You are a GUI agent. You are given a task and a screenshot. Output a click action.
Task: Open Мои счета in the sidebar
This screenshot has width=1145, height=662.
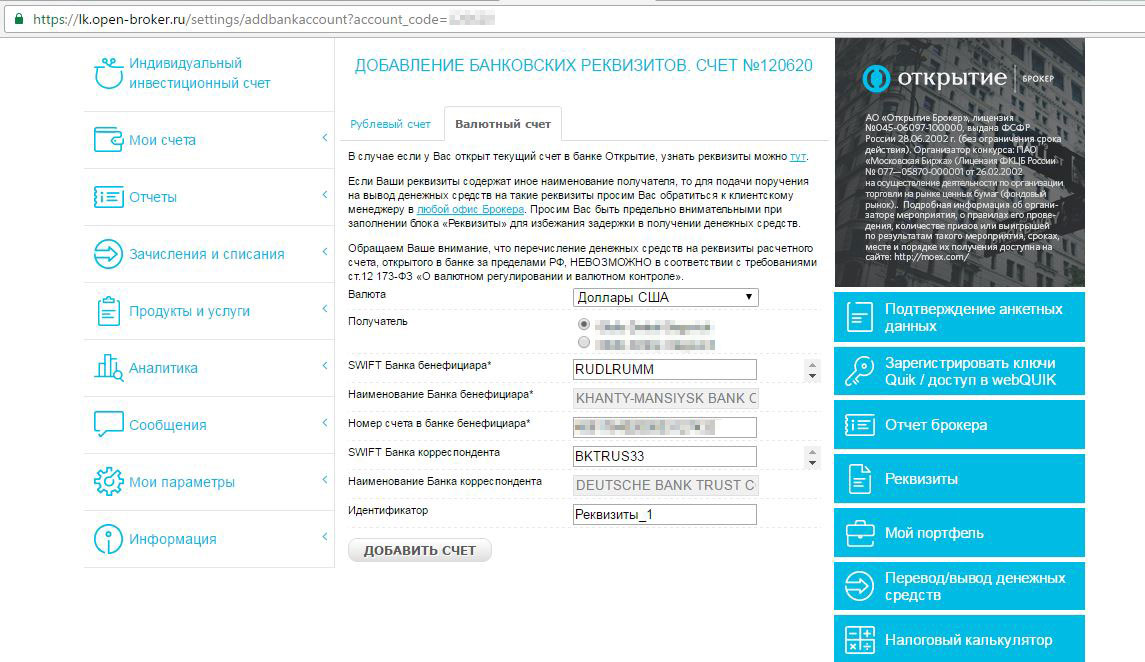click(x=162, y=140)
